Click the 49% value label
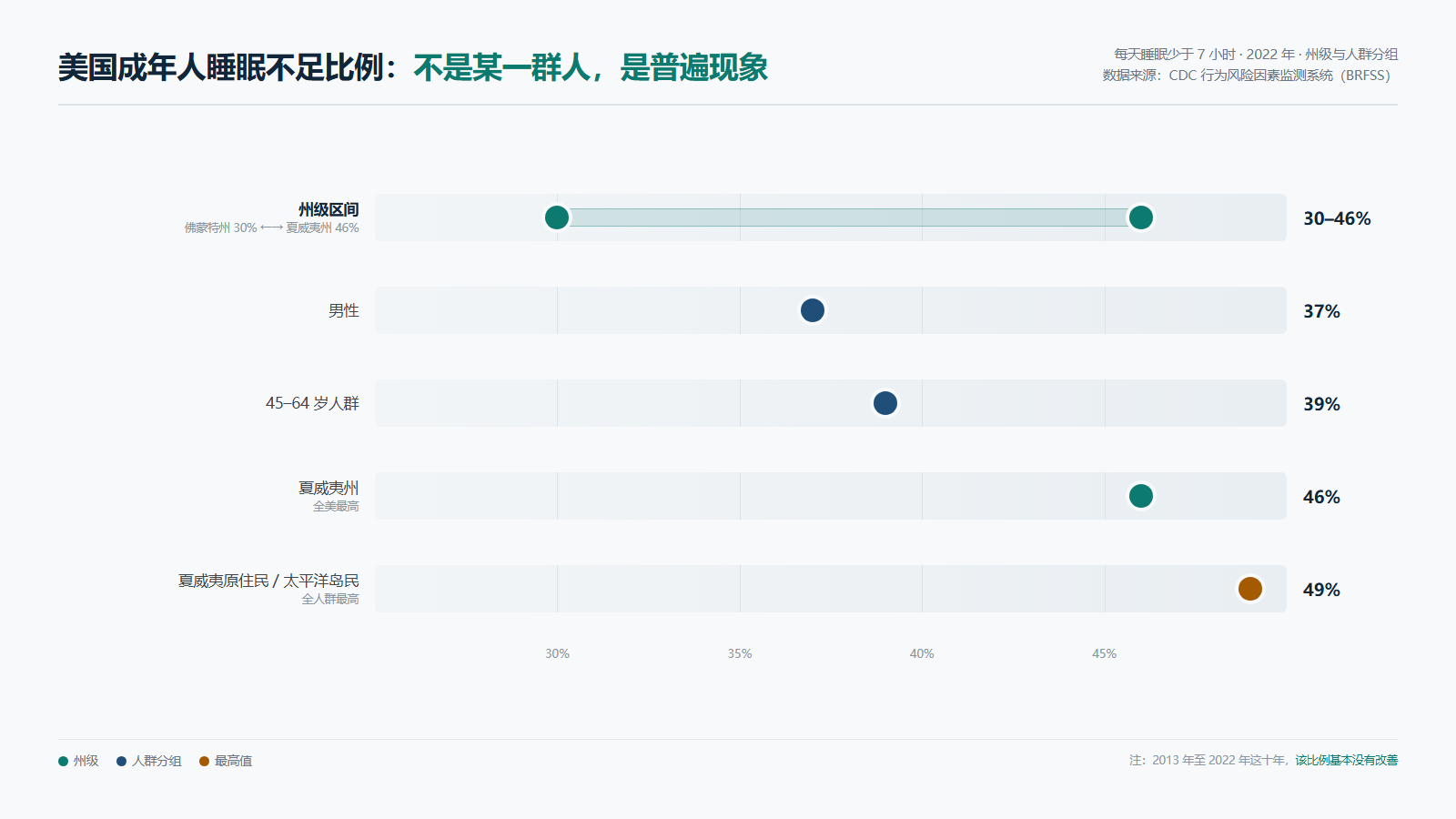The height and width of the screenshot is (819, 1456). (x=1321, y=590)
